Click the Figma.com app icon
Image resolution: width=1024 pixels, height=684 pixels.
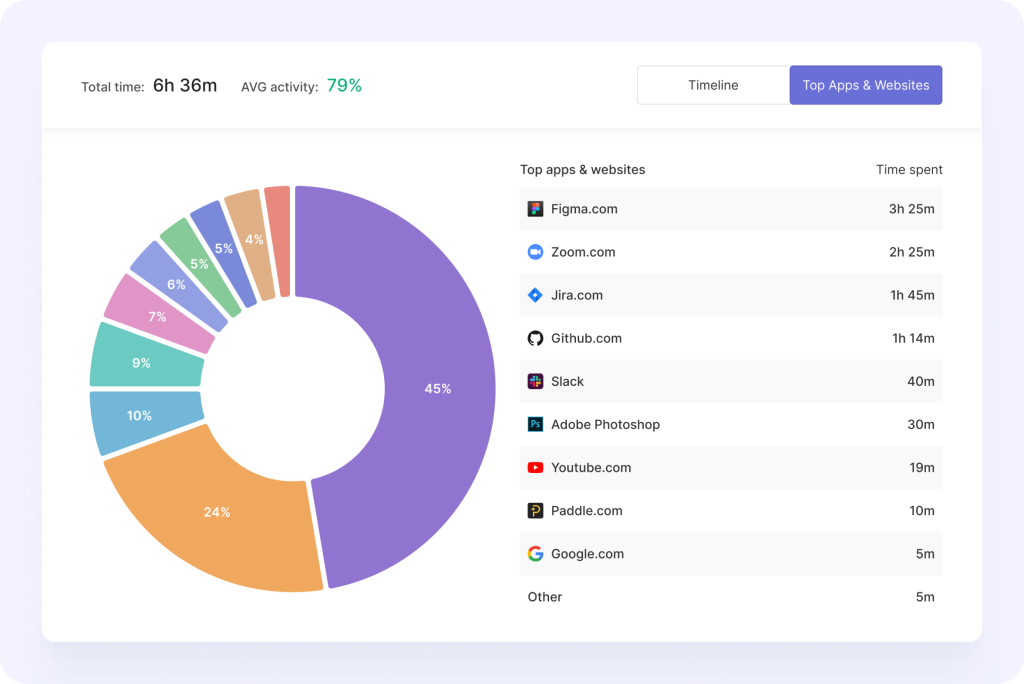[x=536, y=209]
